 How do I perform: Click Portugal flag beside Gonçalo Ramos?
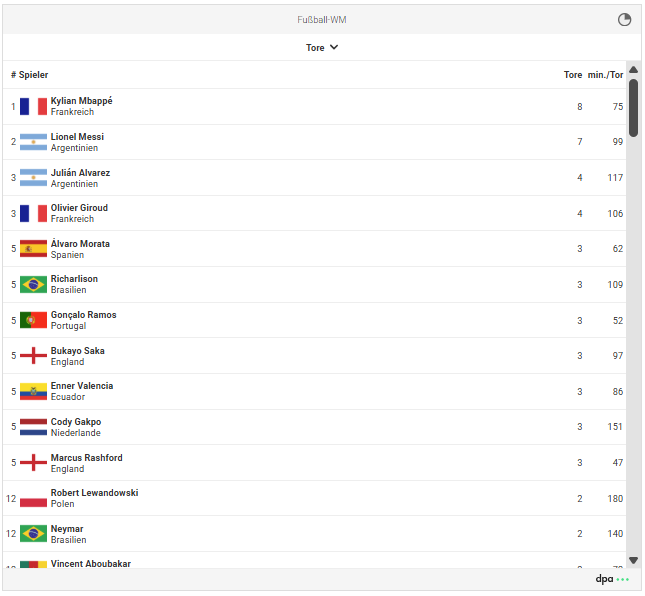point(33,320)
